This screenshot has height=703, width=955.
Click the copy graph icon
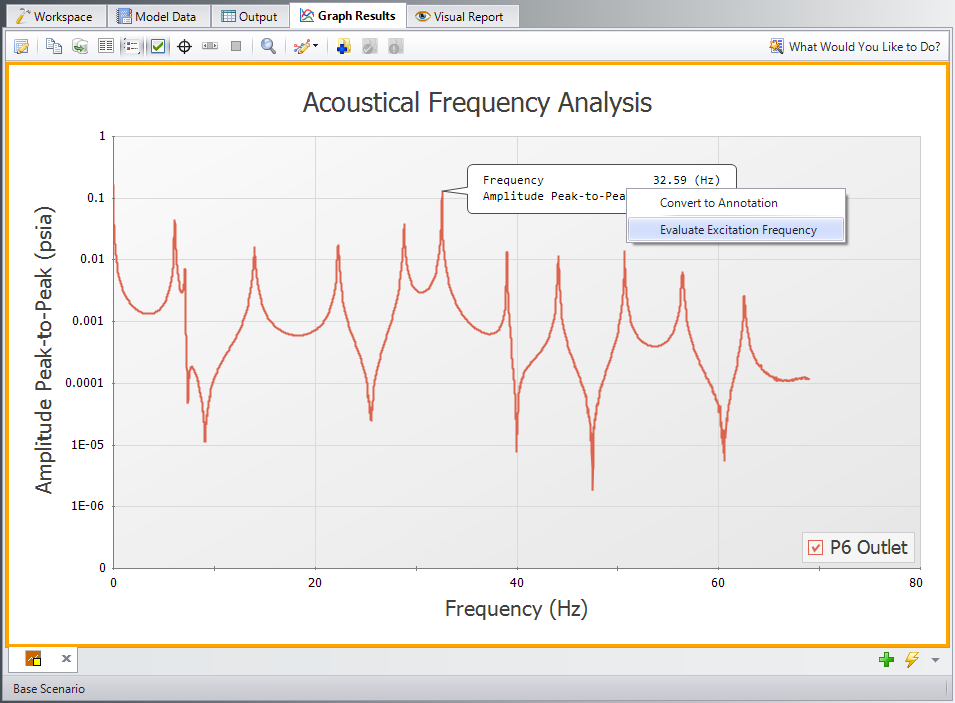pos(54,46)
